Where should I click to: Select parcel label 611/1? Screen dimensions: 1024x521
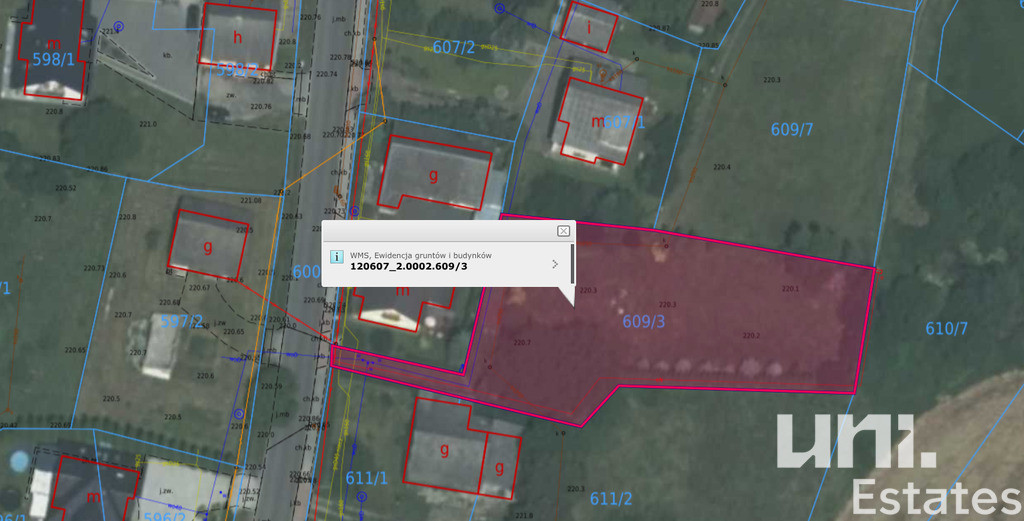click(x=366, y=478)
